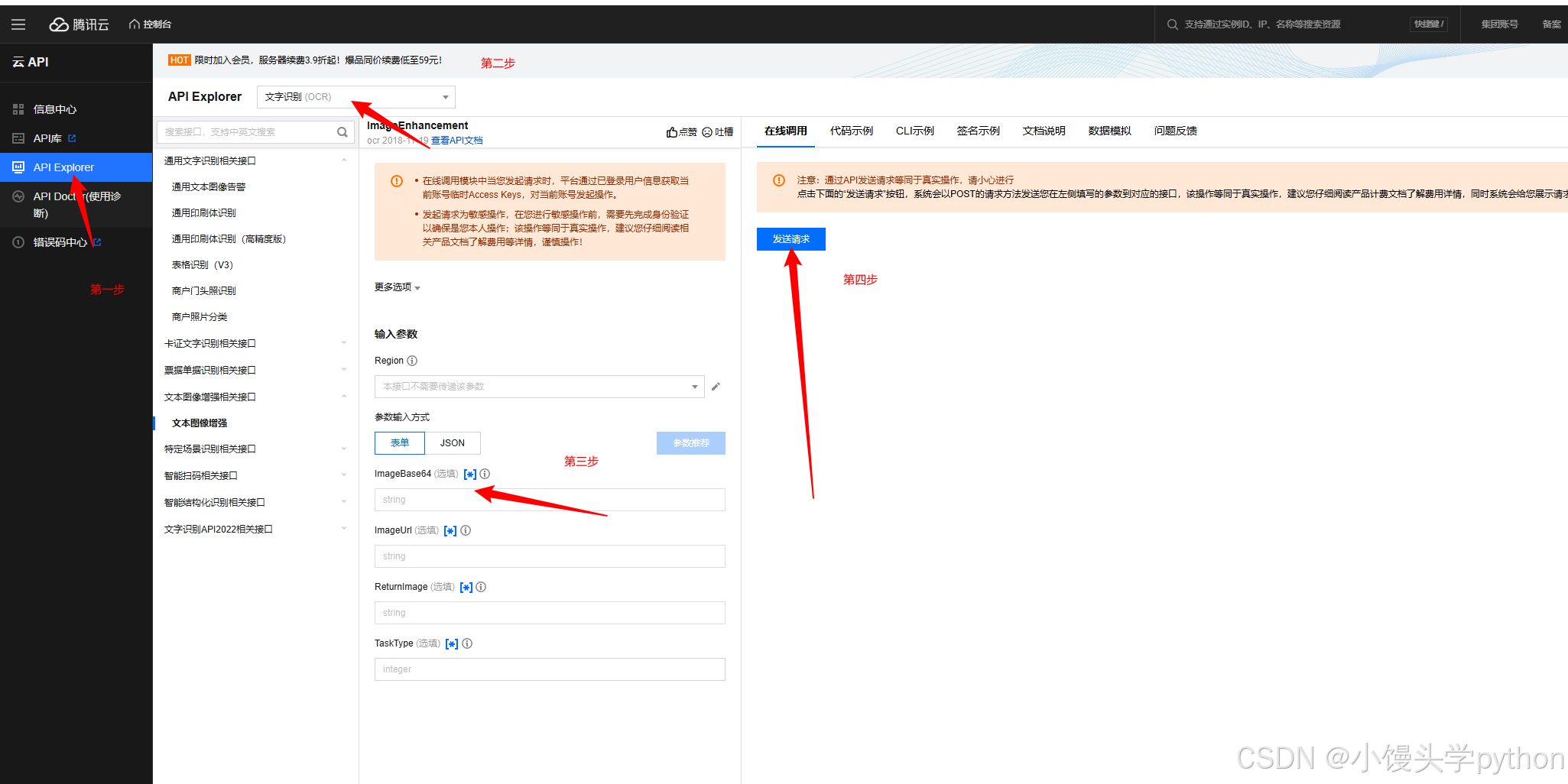
Task: Switch to the 问题反馈 tab
Action: click(x=1176, y=131)
